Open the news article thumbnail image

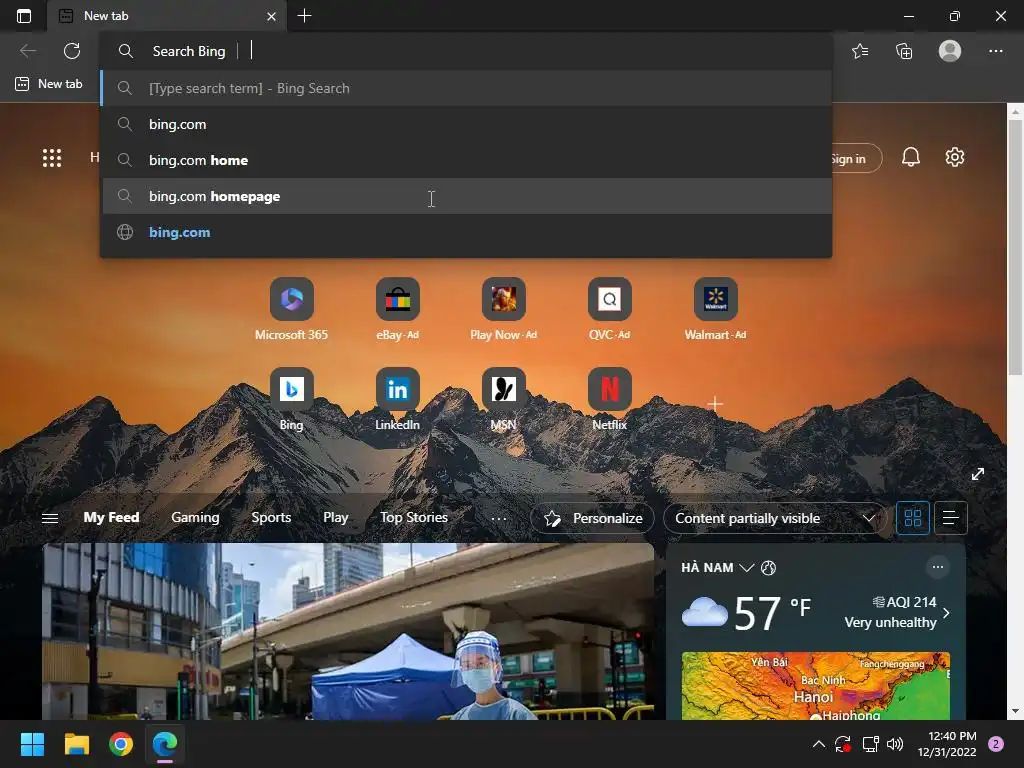click(348, 632)
